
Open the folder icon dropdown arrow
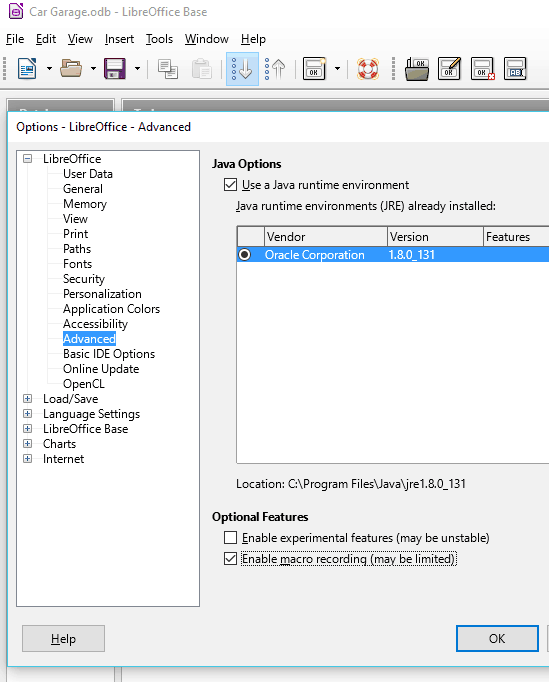point(93,69)
